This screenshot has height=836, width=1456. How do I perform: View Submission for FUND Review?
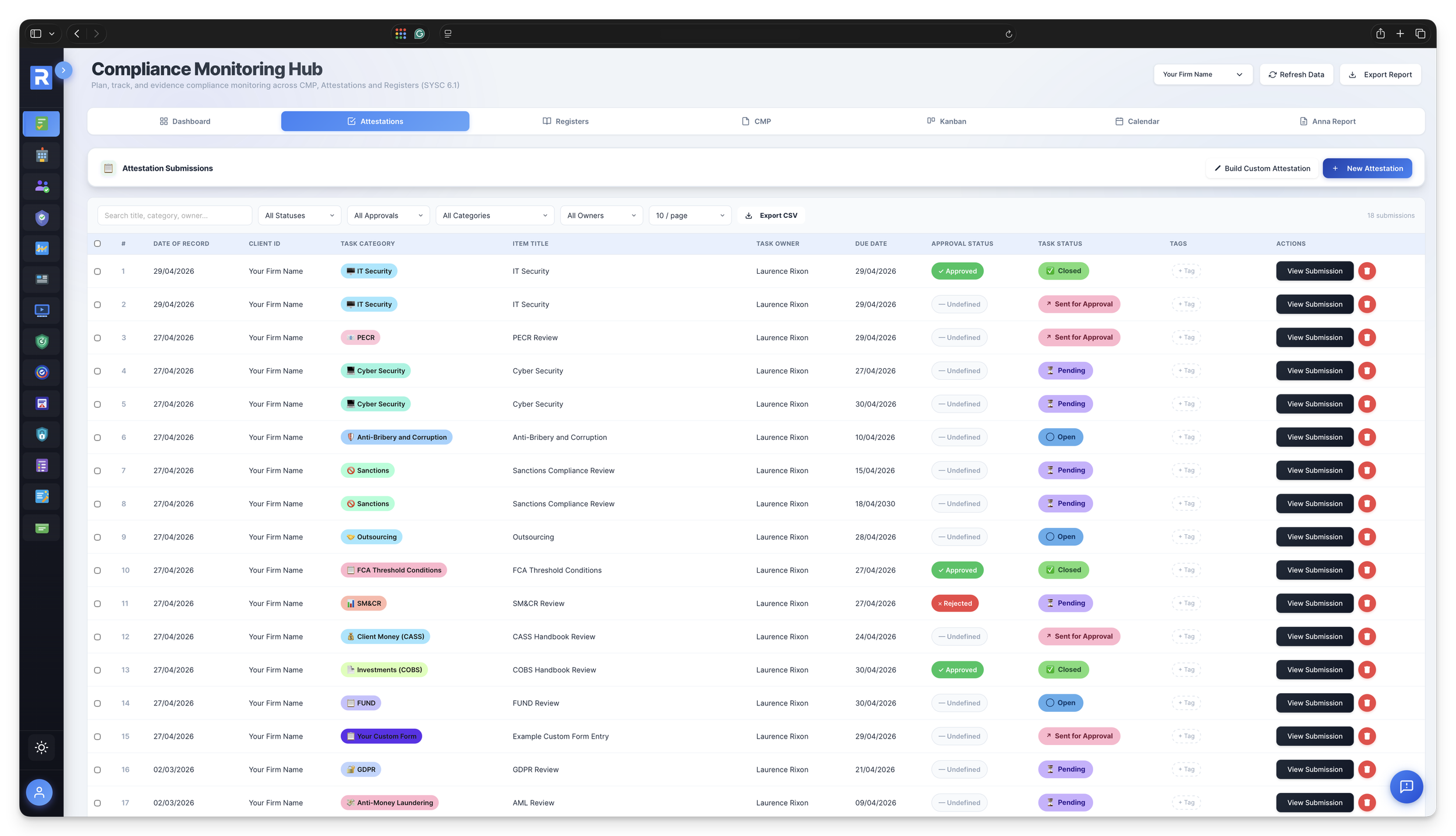pos(1314,703)
